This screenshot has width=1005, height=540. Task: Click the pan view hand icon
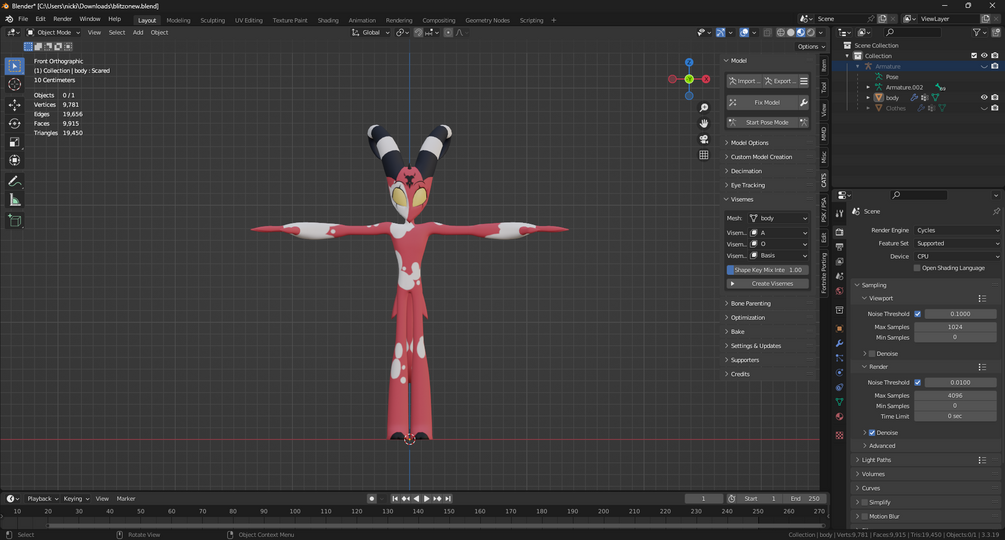pyautogui.click(x=704, y=123)
